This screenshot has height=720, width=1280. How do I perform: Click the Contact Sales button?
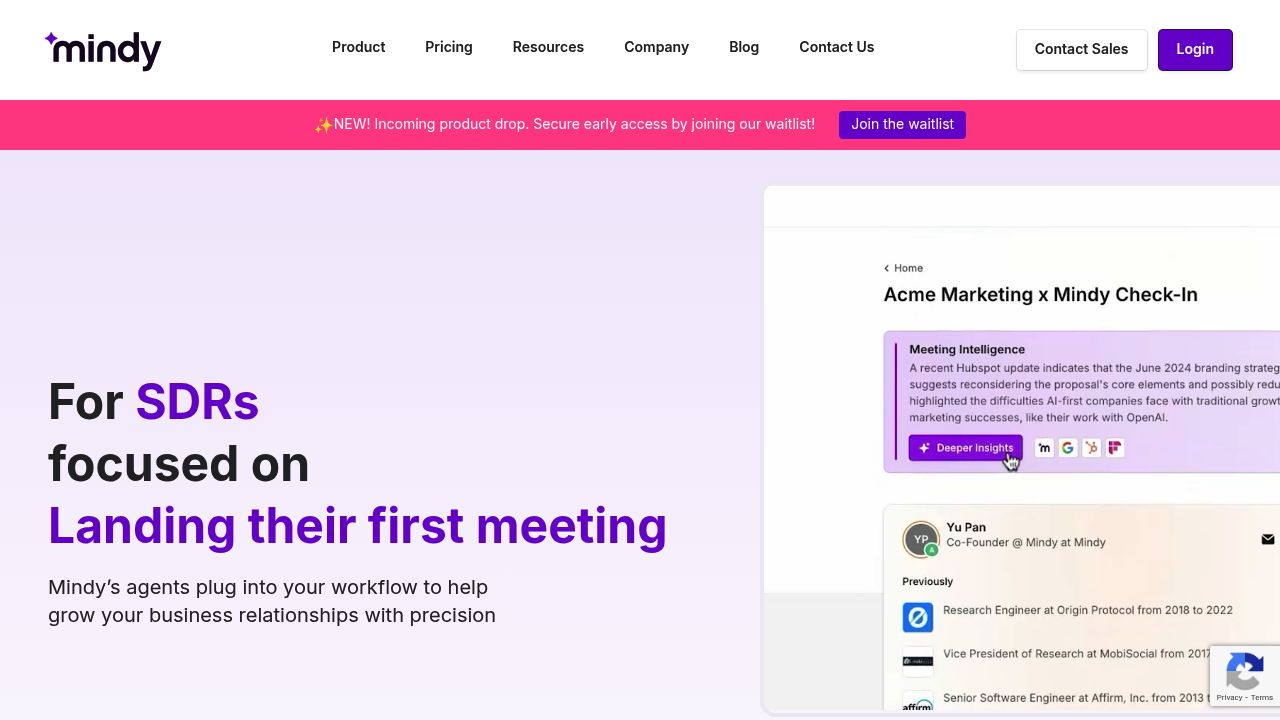(1081, 49)
